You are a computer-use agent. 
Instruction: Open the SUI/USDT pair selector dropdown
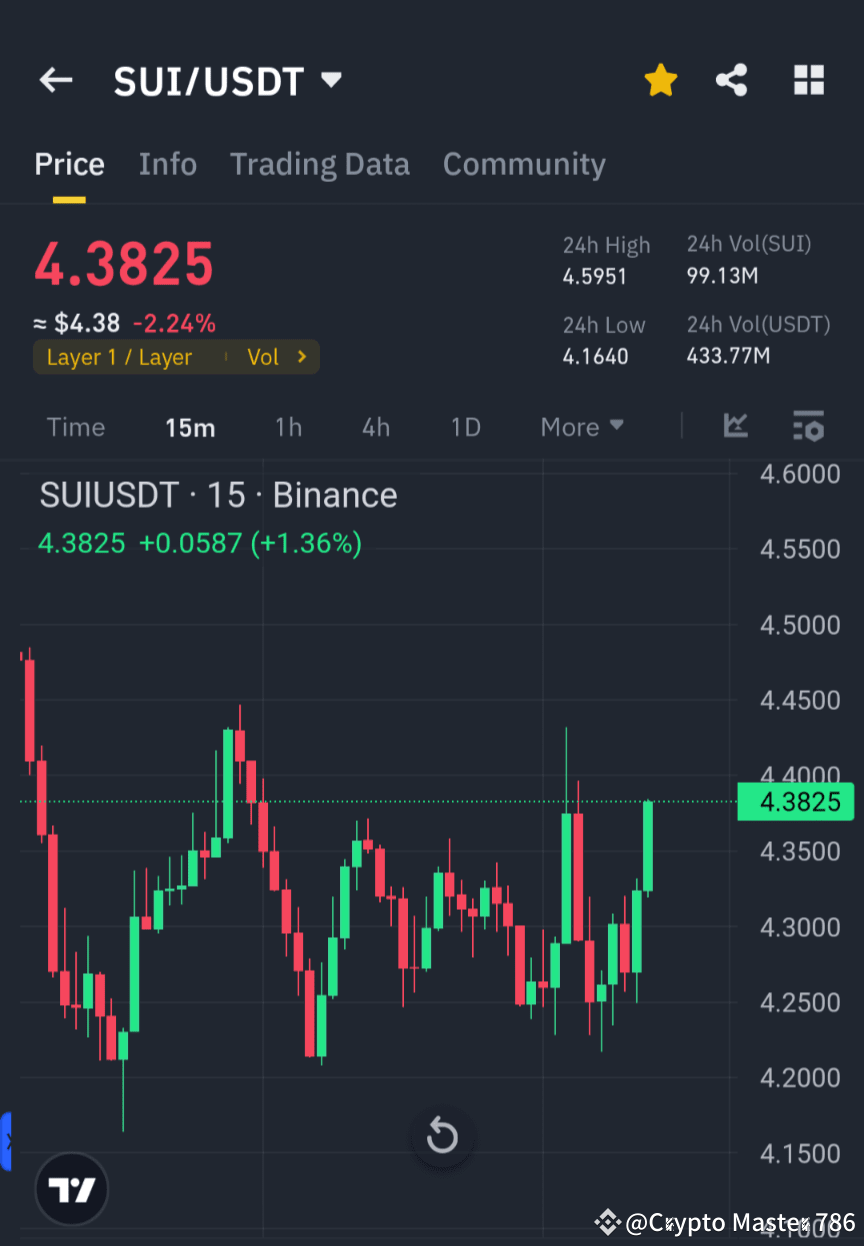click(x=330, y=80)
